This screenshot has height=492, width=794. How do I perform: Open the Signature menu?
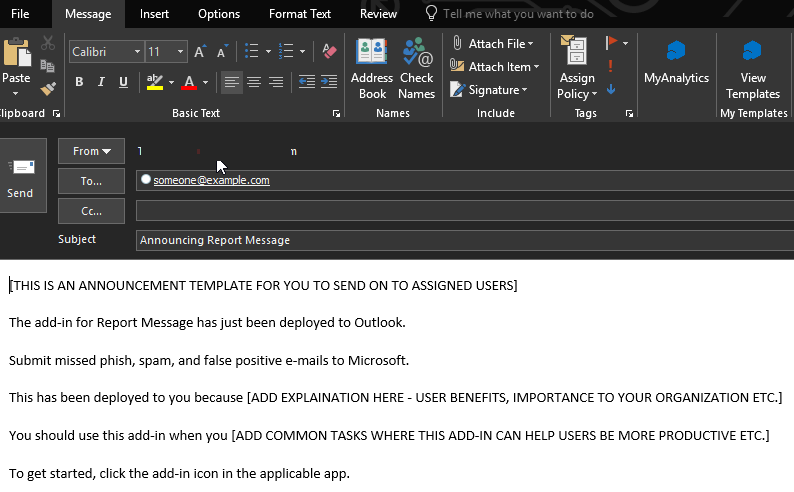[489, 90]
